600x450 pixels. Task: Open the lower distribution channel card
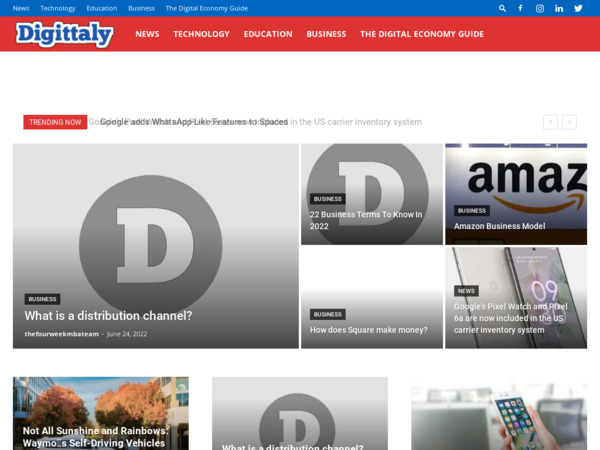300,413
